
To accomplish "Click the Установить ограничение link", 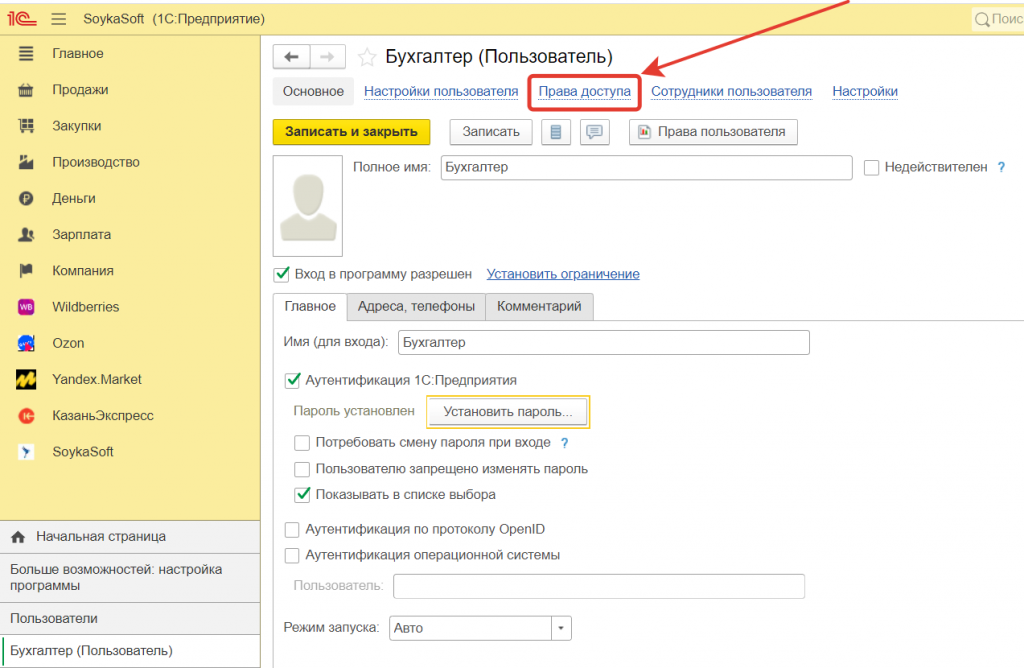I will tap(562, 274).
